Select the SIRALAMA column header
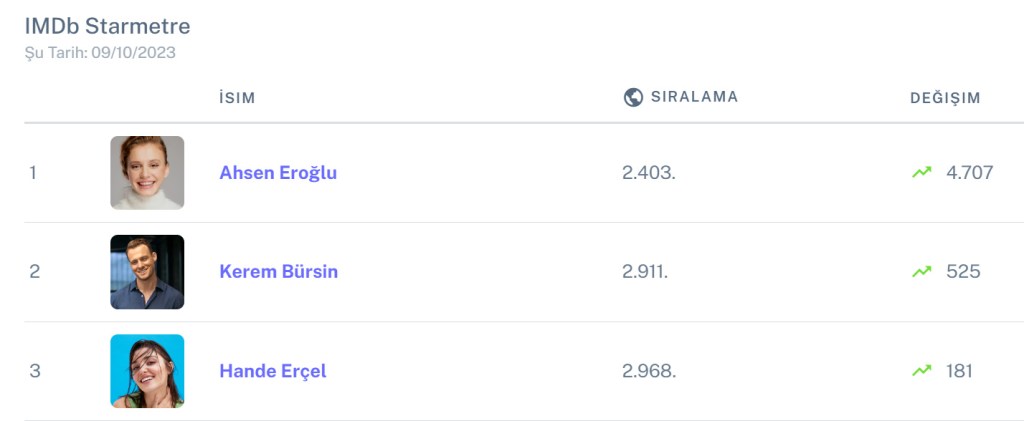Viewport: 1024px width, 421px height. (x=694, y=97)
